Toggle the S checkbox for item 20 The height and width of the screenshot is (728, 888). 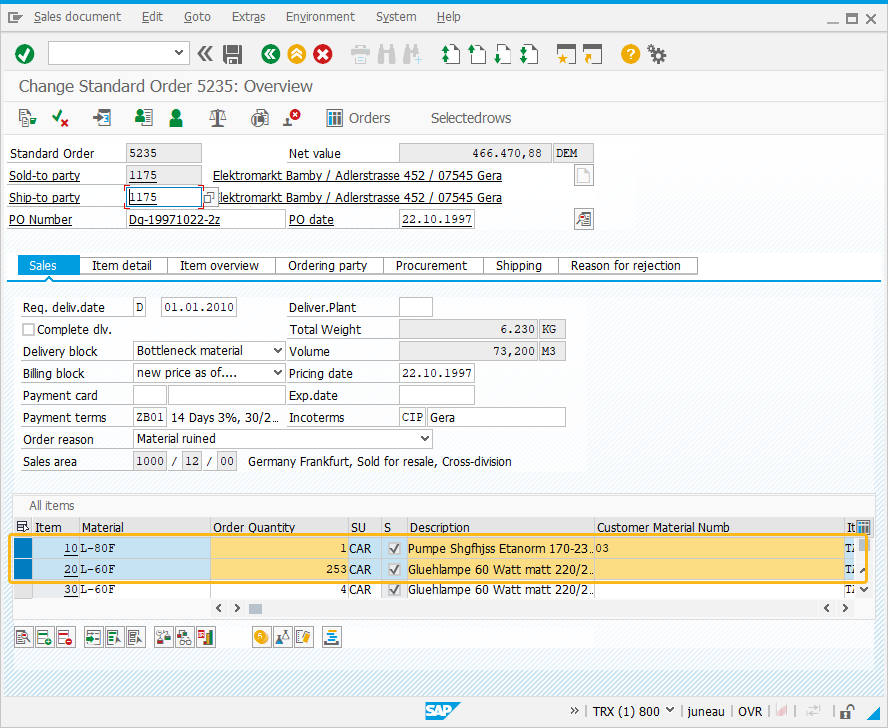coord(394,569)
